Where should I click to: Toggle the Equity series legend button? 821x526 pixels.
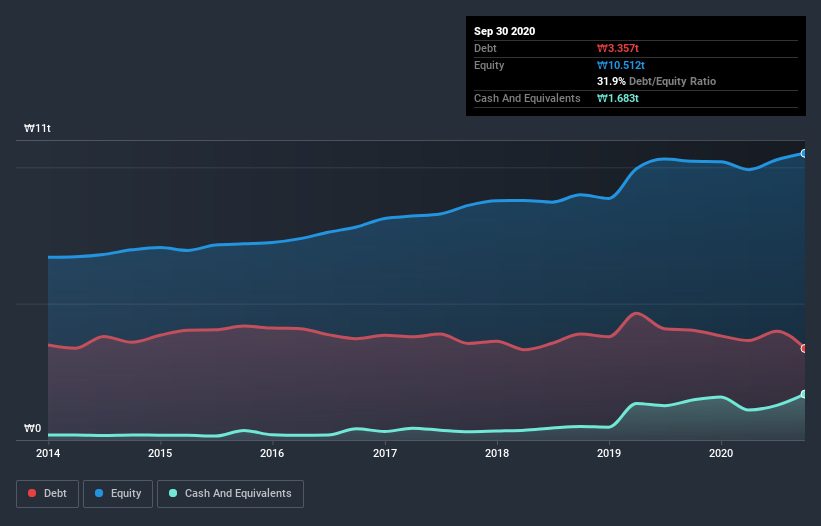tap(118, 494)
